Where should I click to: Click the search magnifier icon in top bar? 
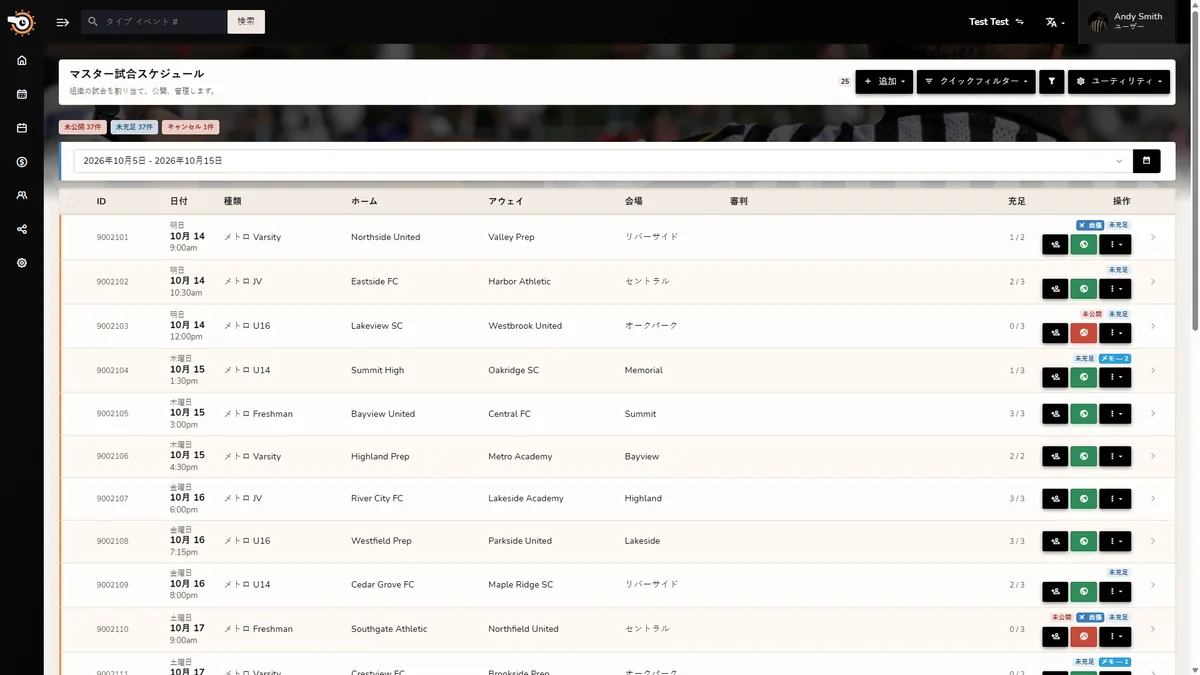[x=93, y=21]
